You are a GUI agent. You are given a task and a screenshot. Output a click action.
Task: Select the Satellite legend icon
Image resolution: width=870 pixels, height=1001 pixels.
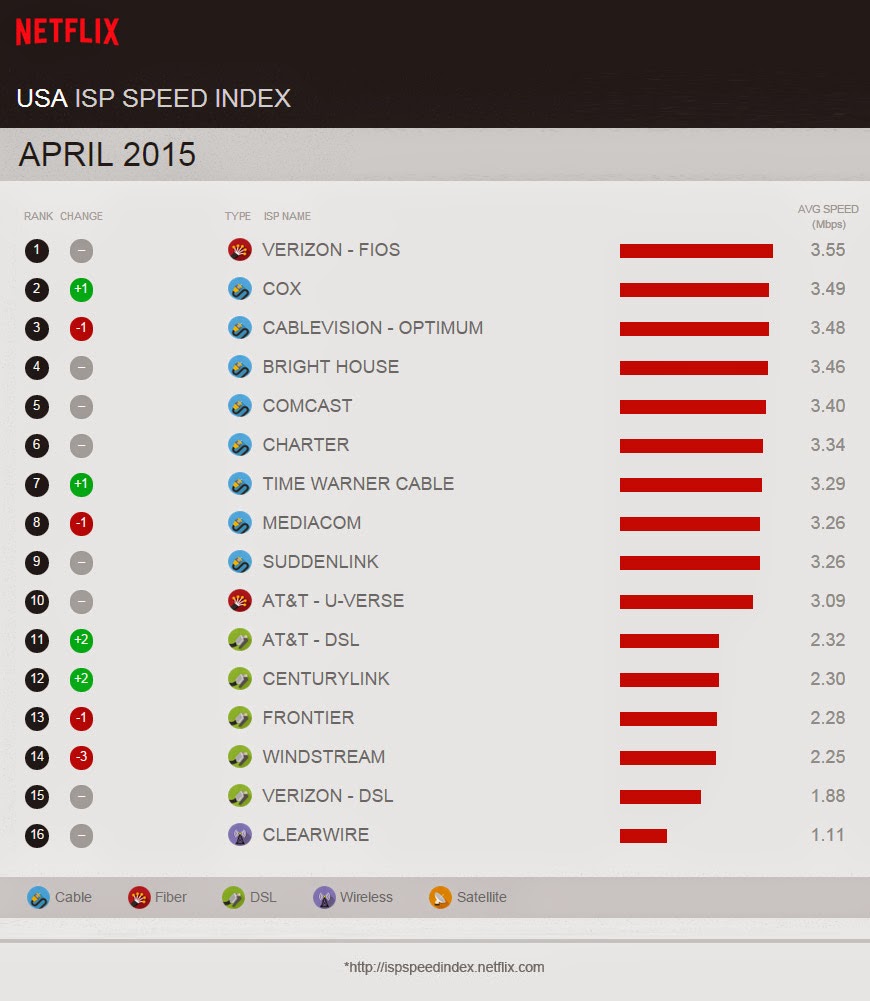click(x=440, y=897)
